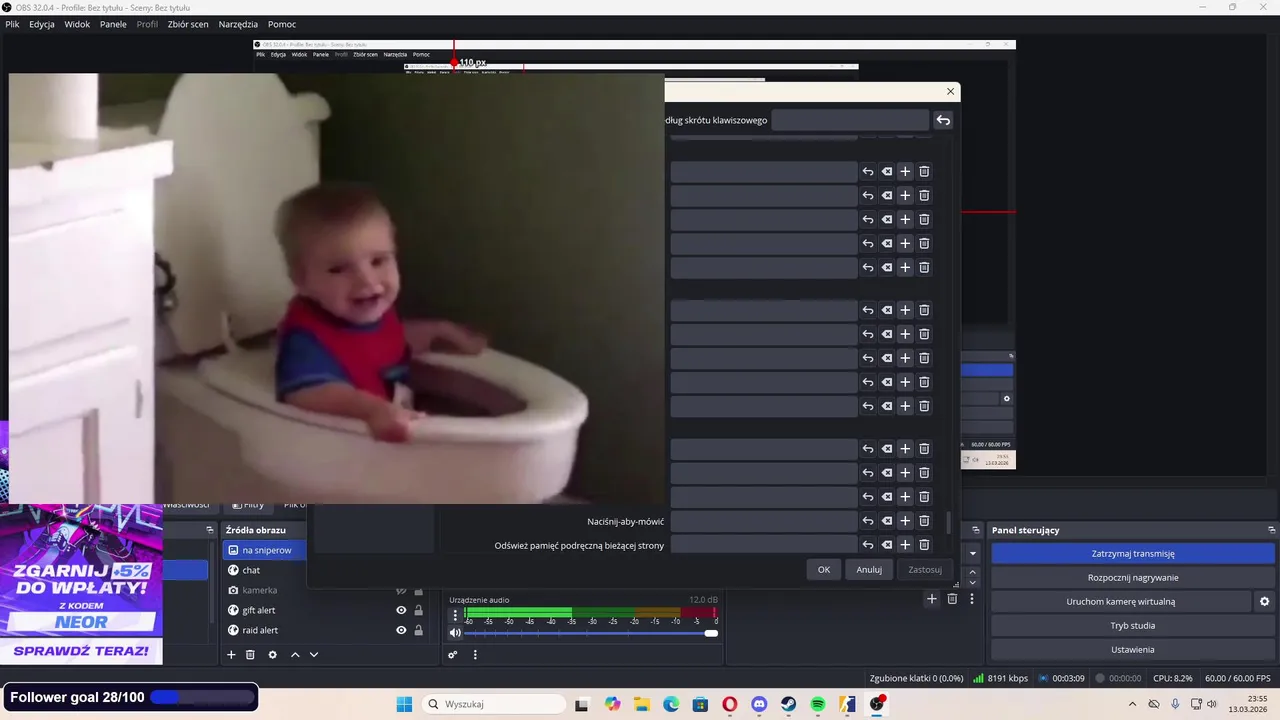Image resolution: width=1280 pixels, height=720 pixels.
Task: Clear the Odśwież pamięć podręczną hotkey binding
Action: click(x=887, y=545)
